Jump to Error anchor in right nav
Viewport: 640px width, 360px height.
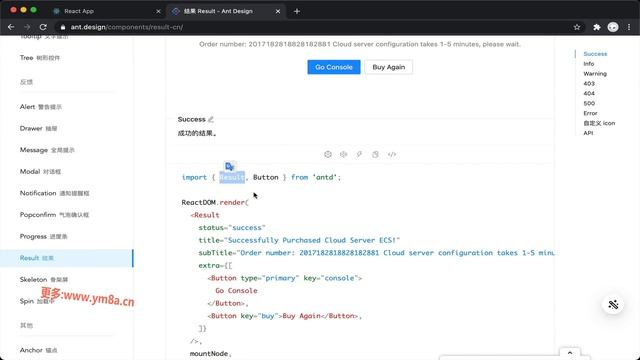click(590, 113)
